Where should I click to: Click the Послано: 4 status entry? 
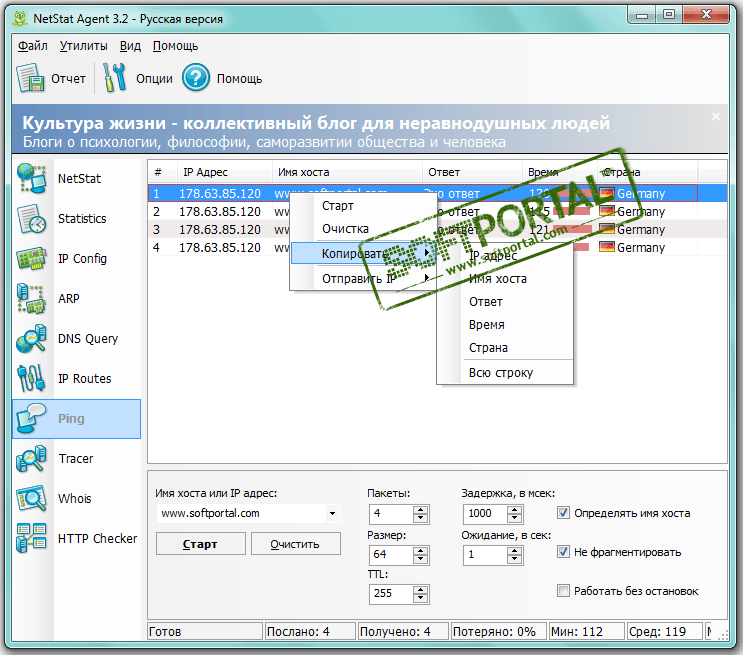309,631
